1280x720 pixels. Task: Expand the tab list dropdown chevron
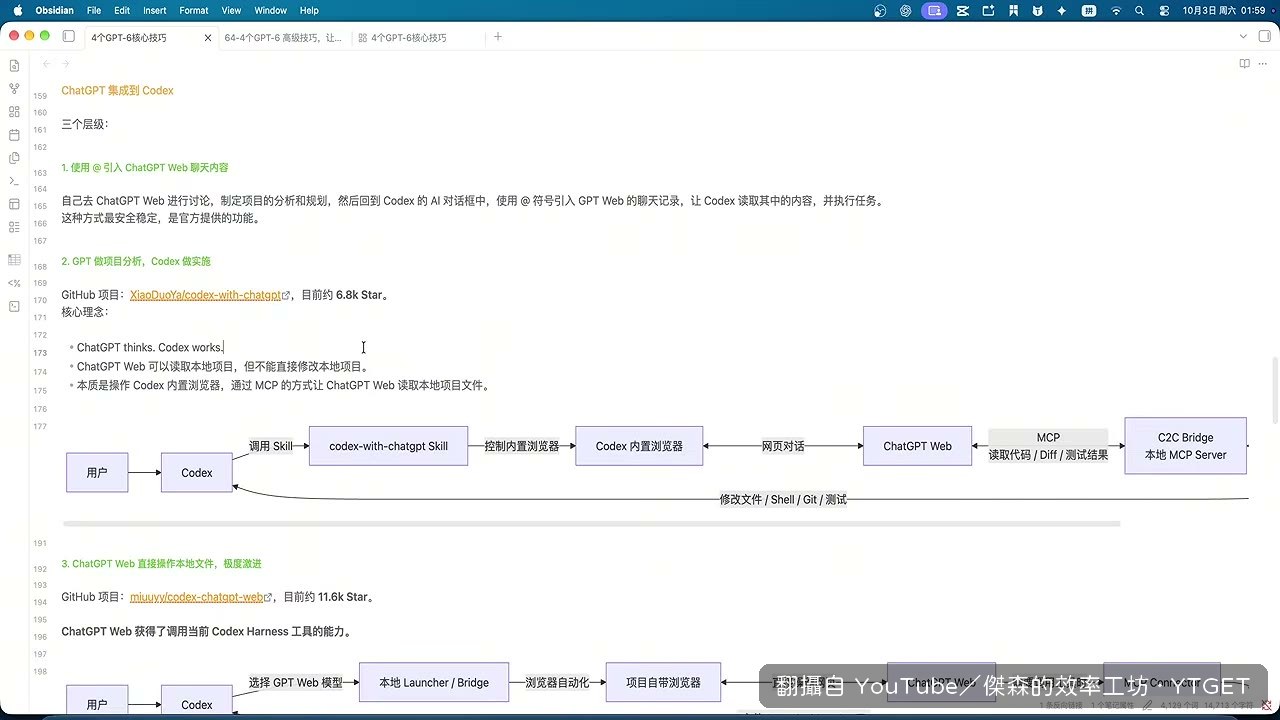tap(1243, 37)
